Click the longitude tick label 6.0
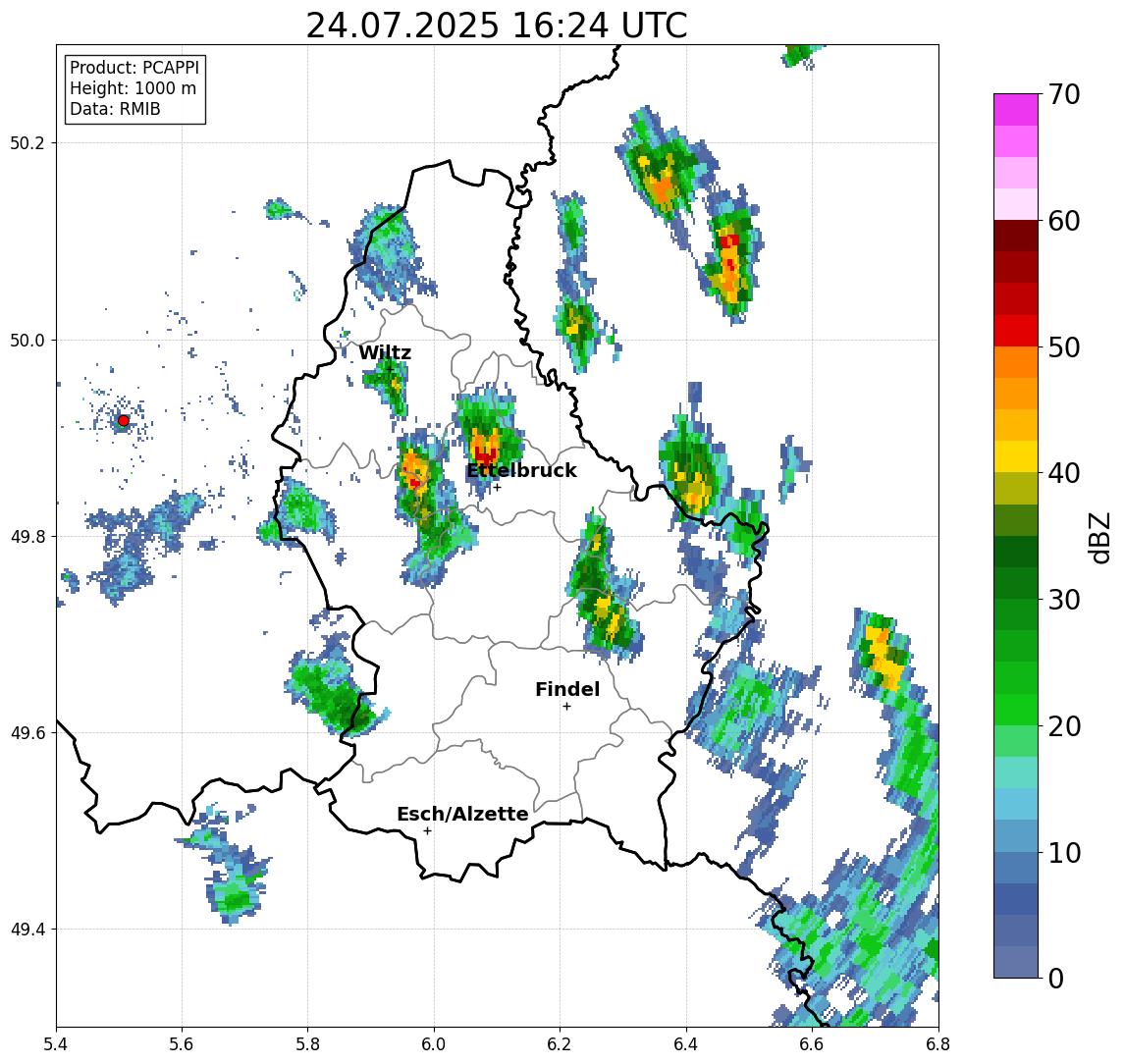 [434, 1044]
